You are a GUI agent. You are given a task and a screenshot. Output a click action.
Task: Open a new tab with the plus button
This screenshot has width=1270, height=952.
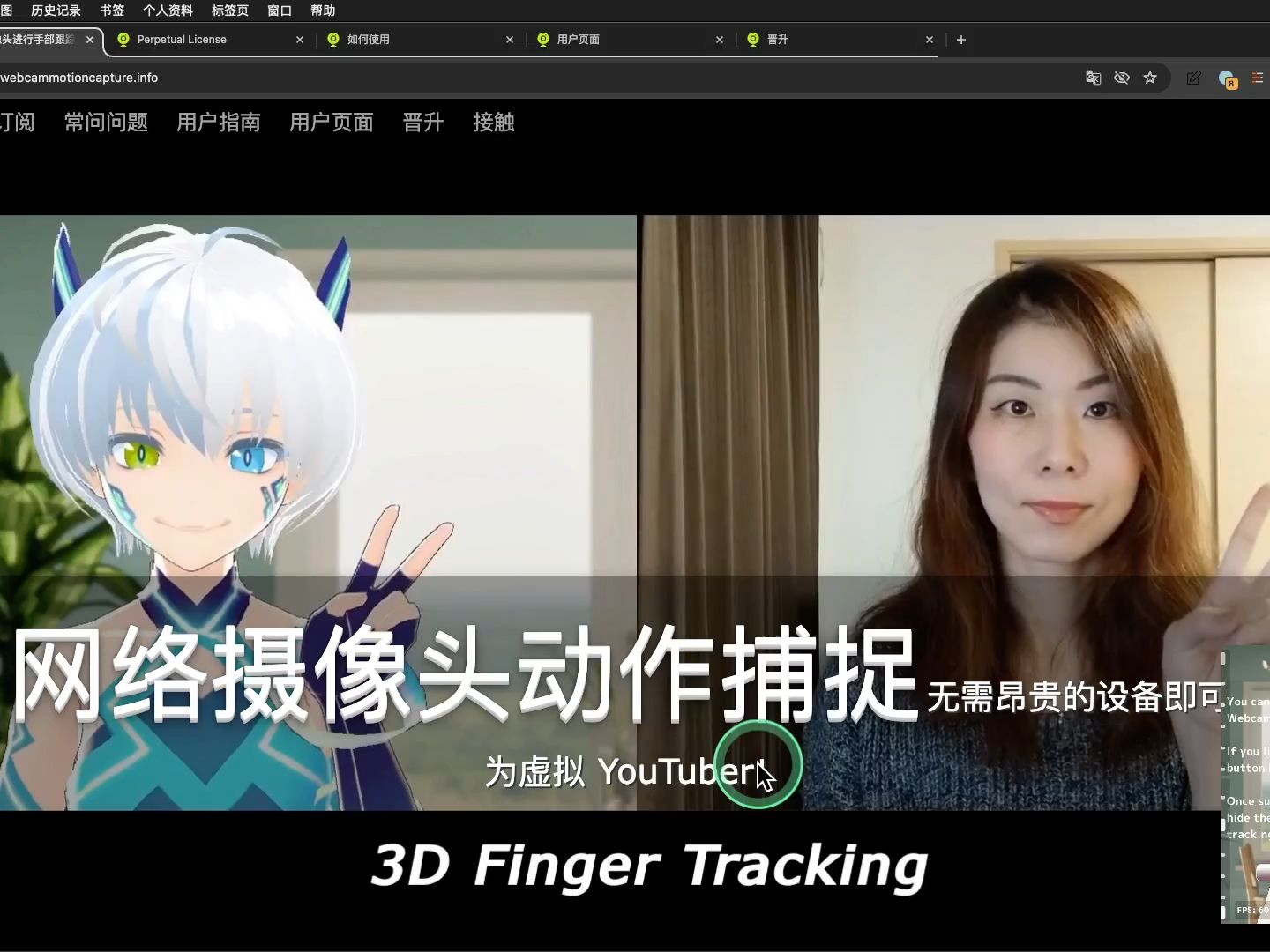(x=961, y=40)
